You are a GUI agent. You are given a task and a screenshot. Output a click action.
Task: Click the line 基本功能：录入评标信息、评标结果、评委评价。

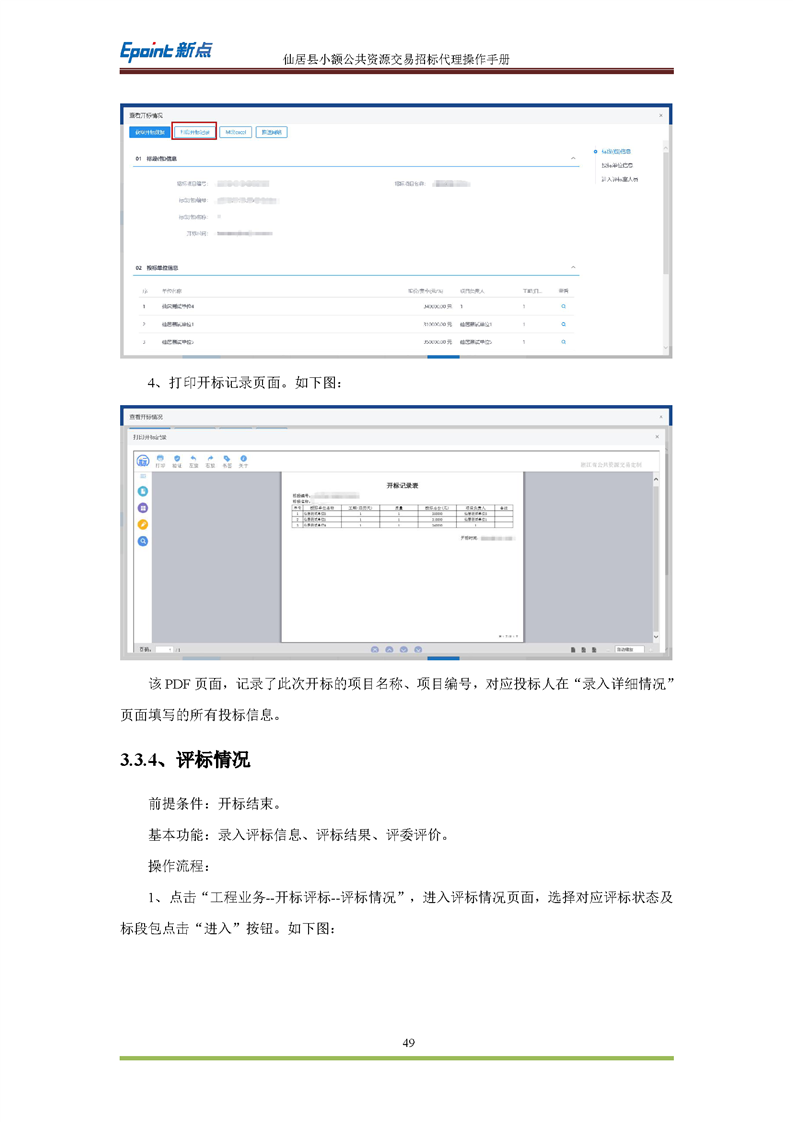click(x=298, y=834)
